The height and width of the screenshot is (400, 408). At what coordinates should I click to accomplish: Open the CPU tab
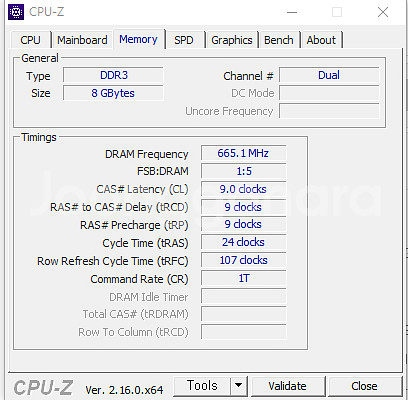[x=30, y=40]
